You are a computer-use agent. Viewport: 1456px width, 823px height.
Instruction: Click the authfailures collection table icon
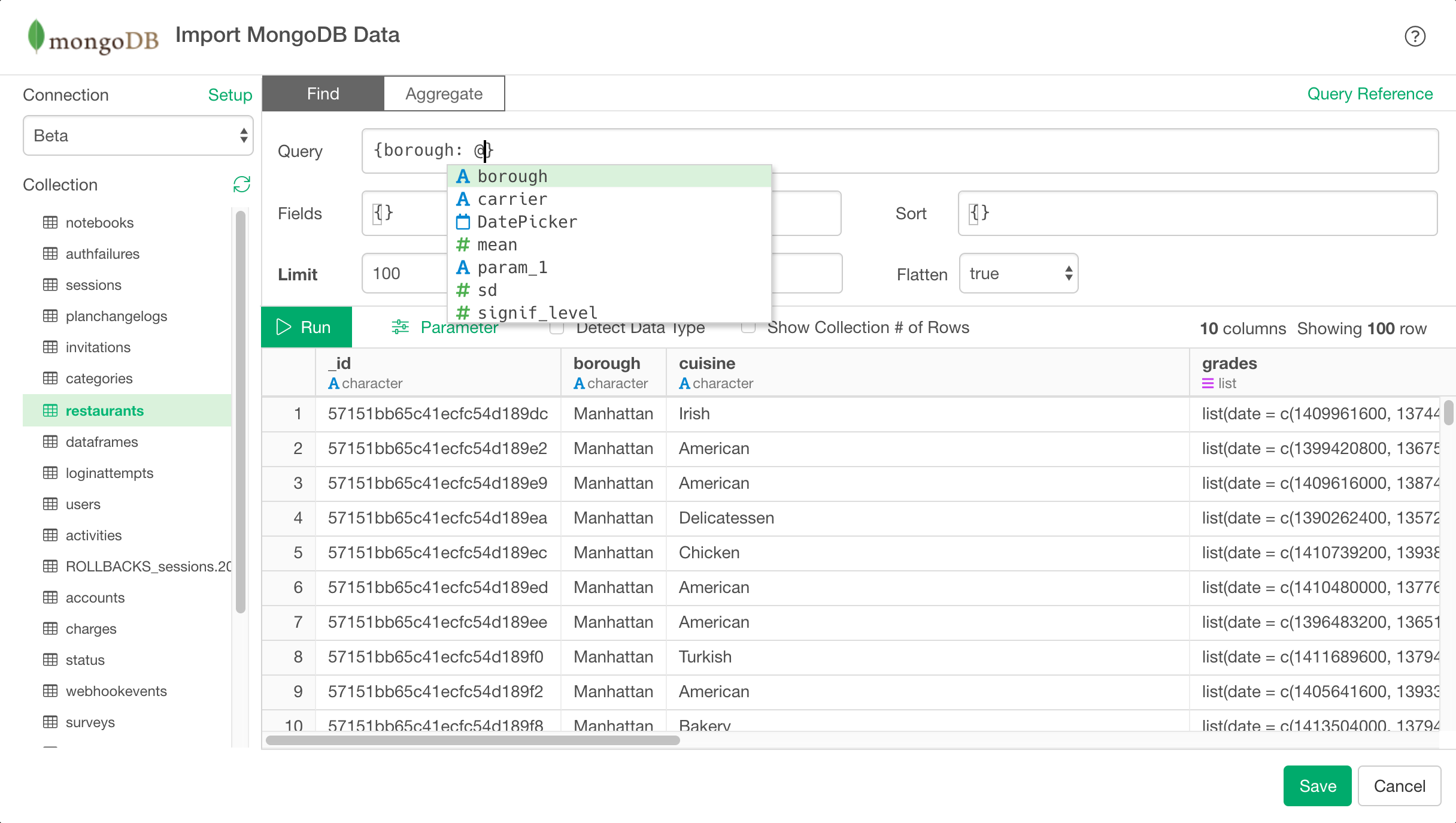click(50, 253)
